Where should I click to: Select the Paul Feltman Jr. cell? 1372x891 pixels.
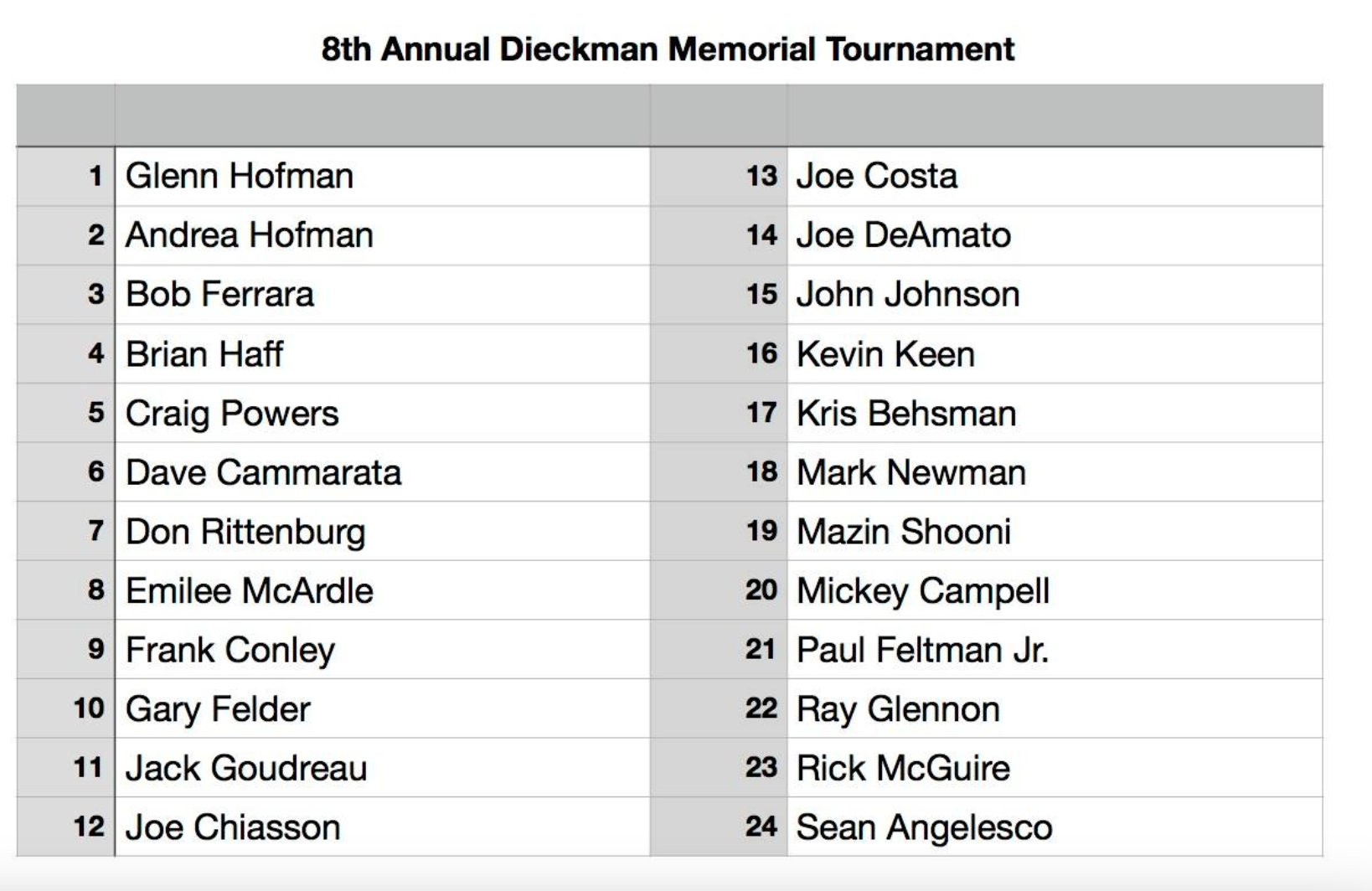(1055, 650)
